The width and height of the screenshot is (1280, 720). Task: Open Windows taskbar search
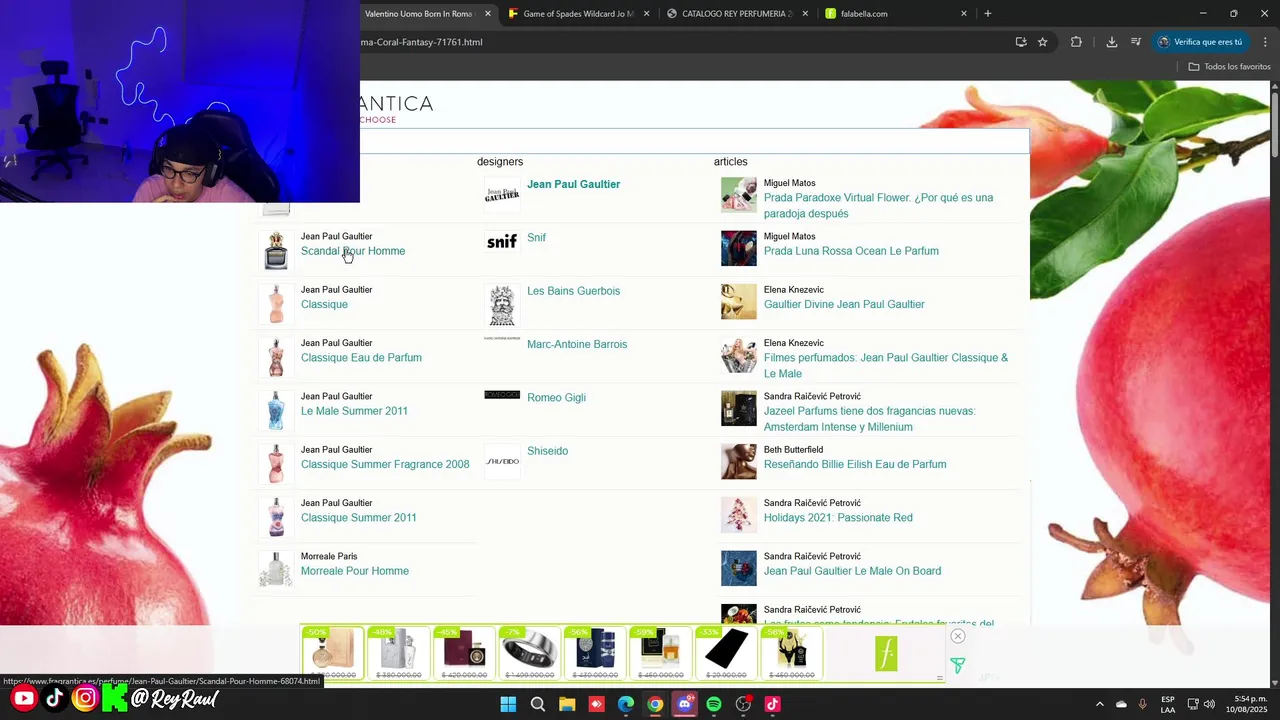click(x=538, y=704)
